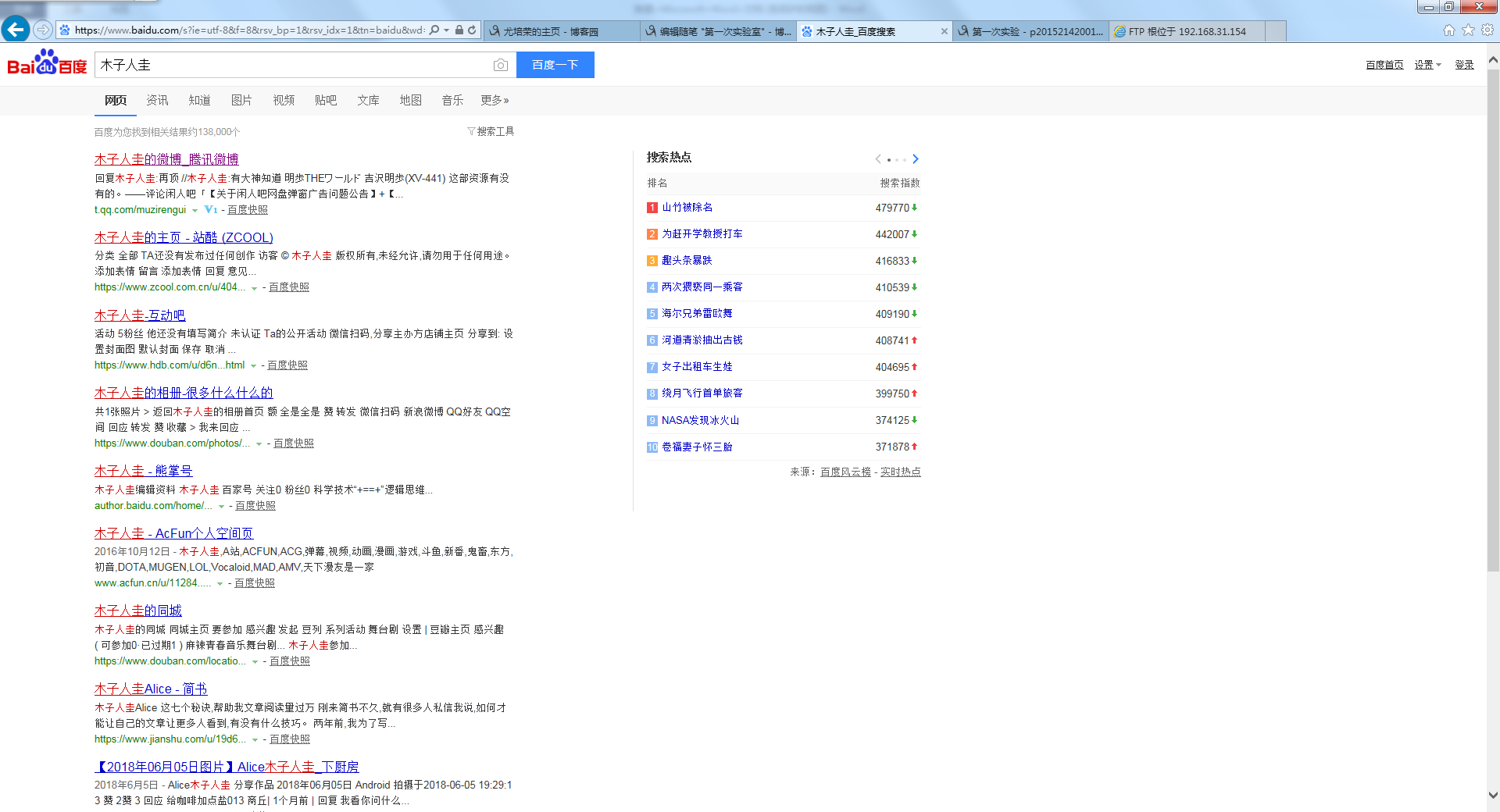Viewport: 1500px width, 812px height.
Task: Open result 木子人圭Alice - 简书
Action: click(x=151, y=689)
